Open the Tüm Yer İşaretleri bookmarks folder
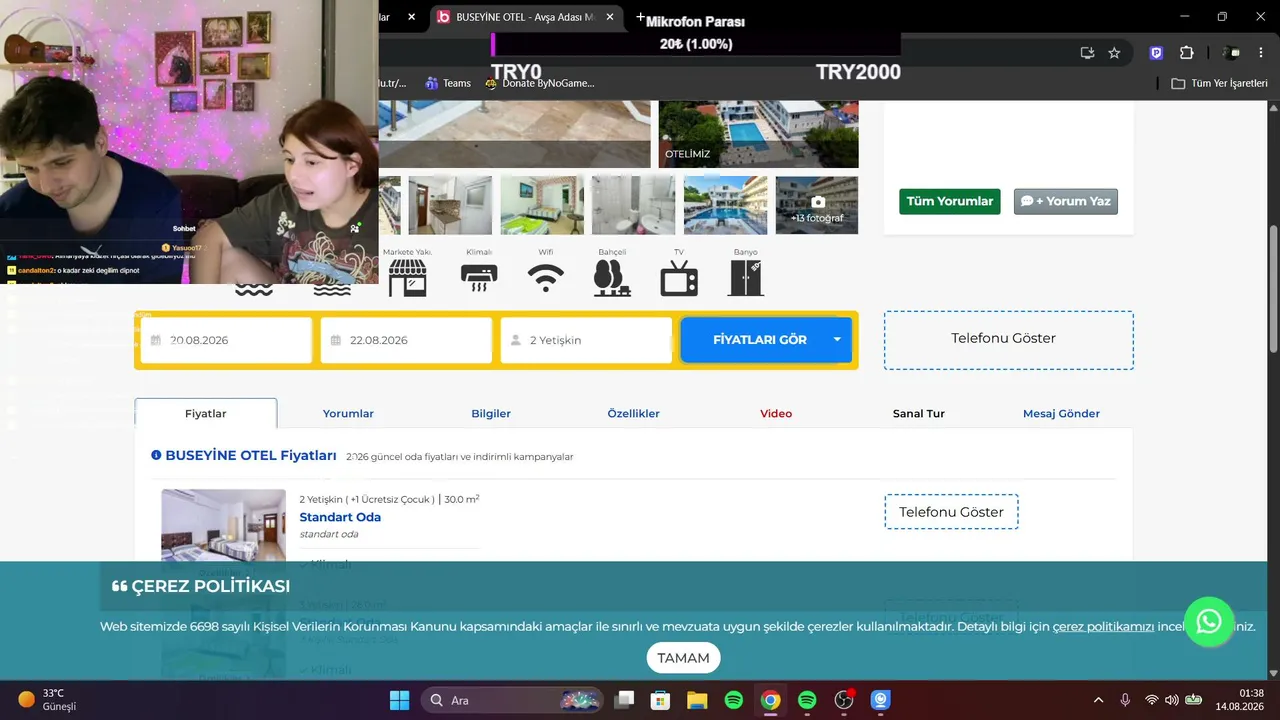The width and height of the screenshot is (1280, 720). point(1220,83)
